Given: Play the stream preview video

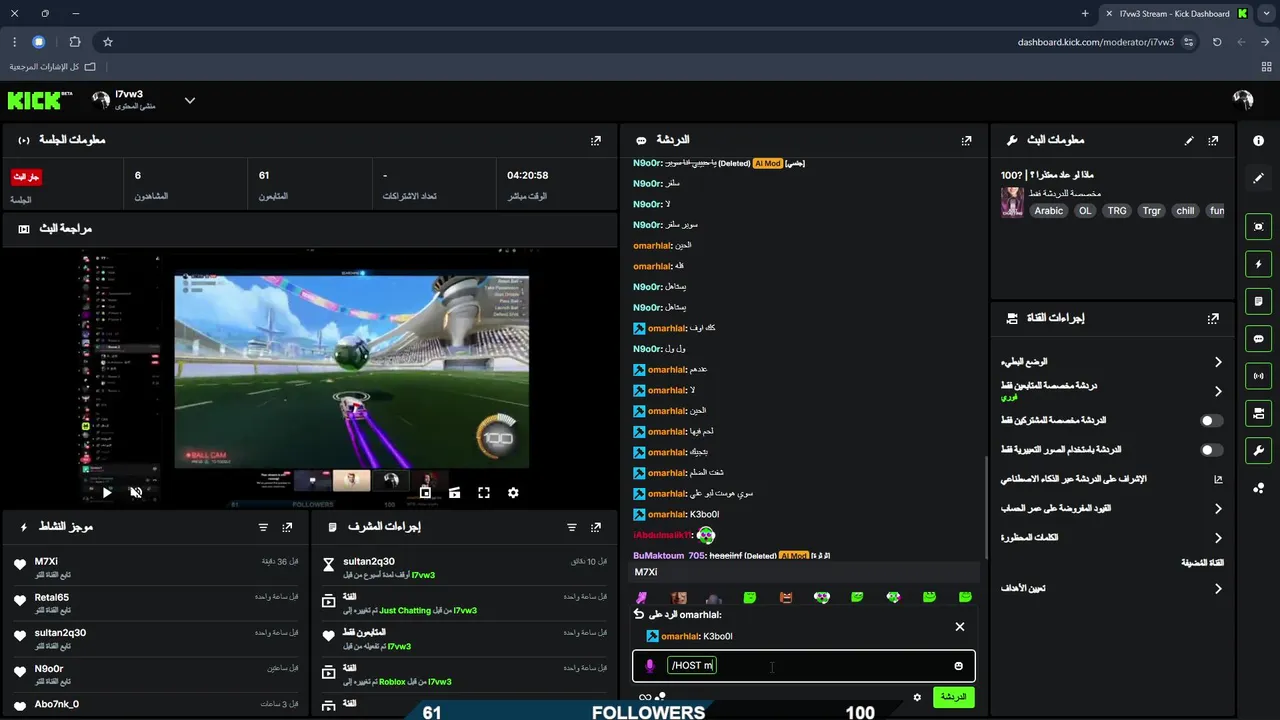Looking at the screenshot, I should coord(107,492).
